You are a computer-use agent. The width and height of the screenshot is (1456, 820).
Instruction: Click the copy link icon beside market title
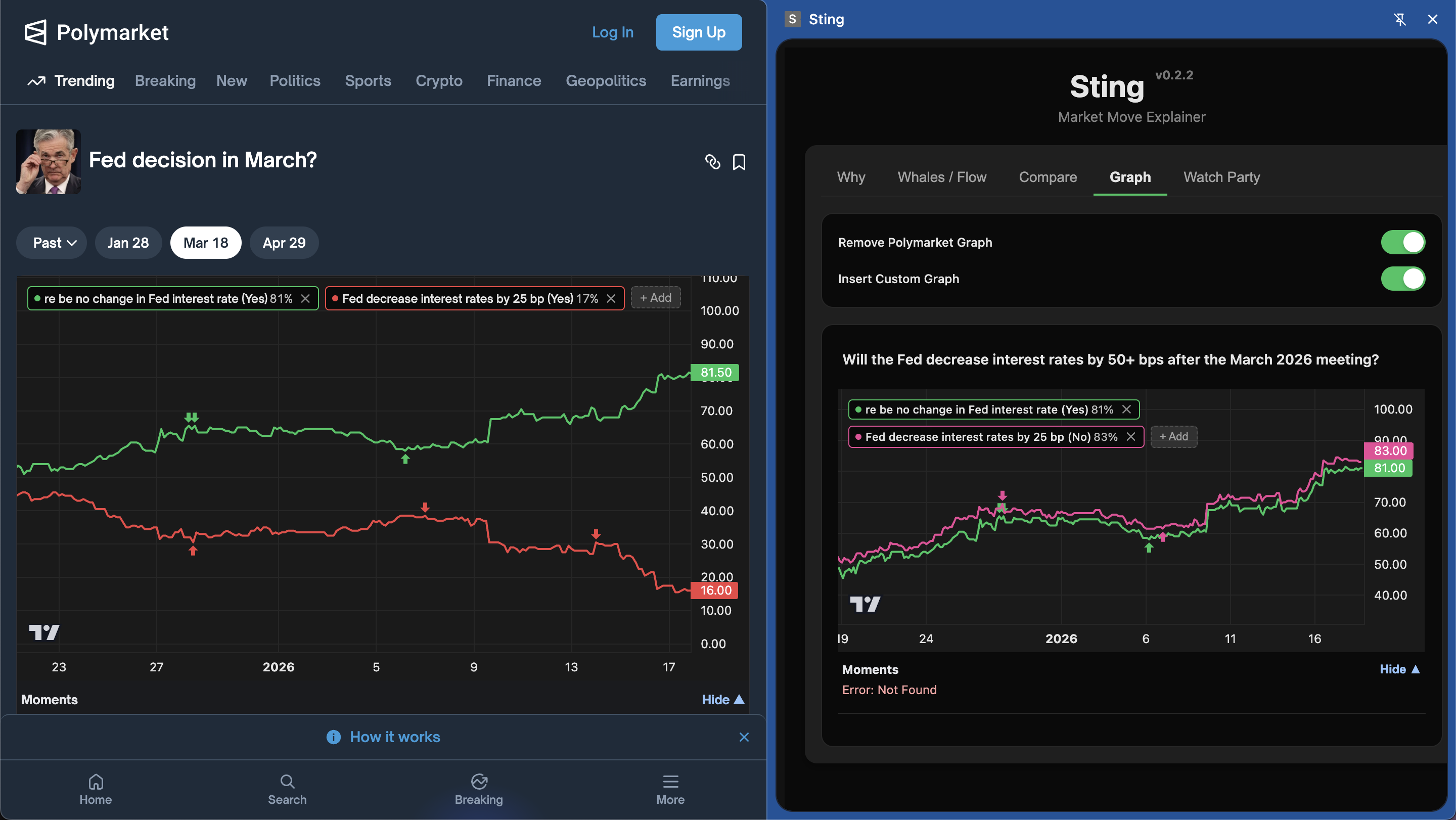point(712,162)
